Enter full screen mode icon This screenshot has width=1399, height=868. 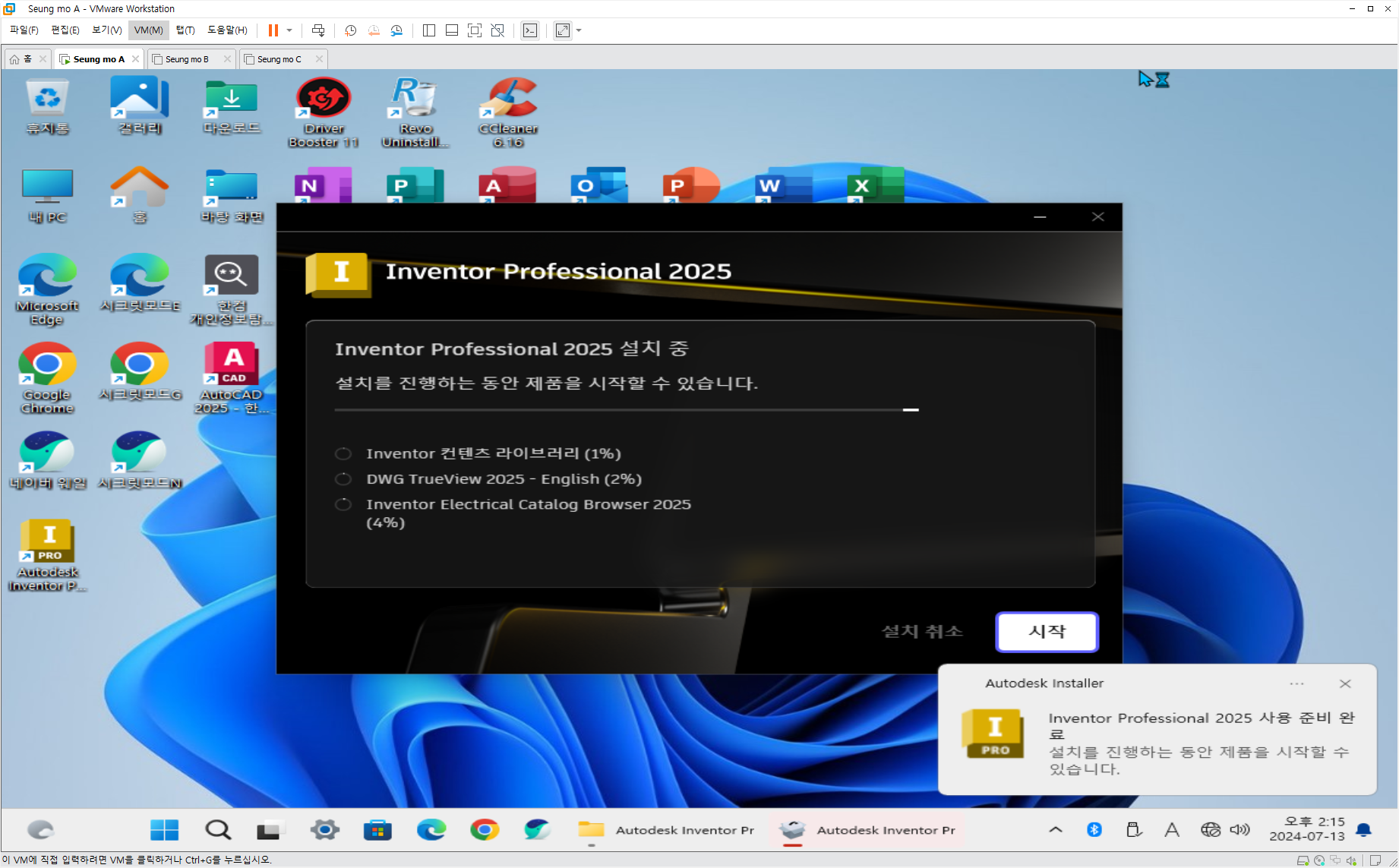tap(475, 30)
